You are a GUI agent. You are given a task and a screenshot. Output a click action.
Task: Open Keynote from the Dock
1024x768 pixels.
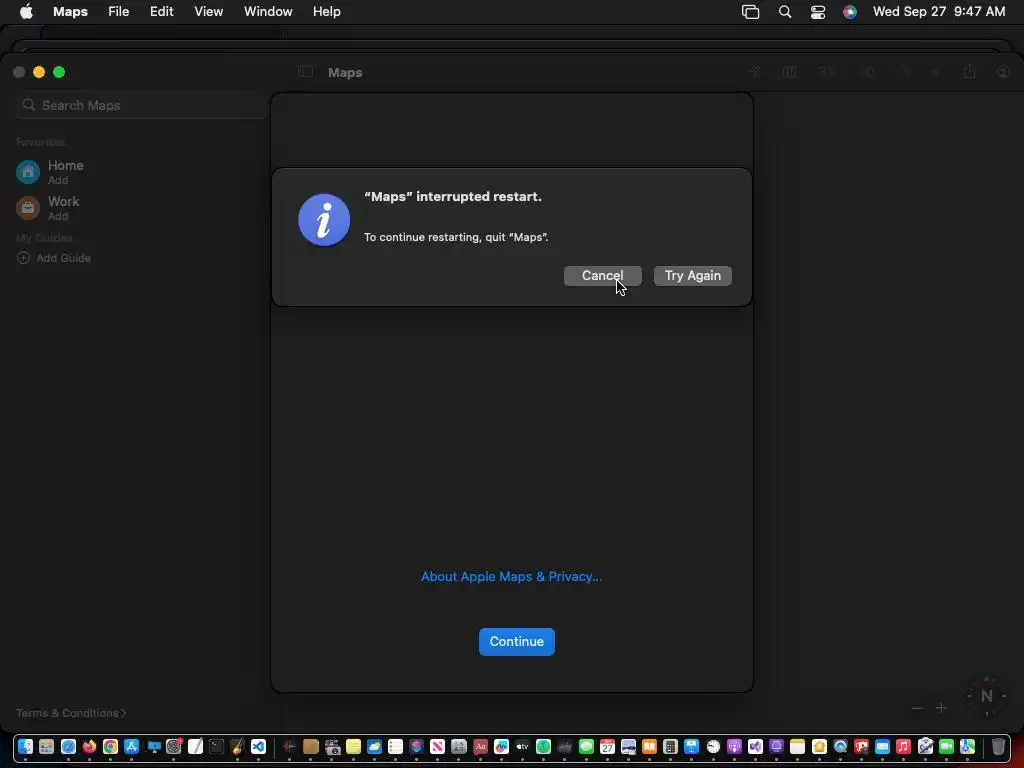(x=692, y=746)
